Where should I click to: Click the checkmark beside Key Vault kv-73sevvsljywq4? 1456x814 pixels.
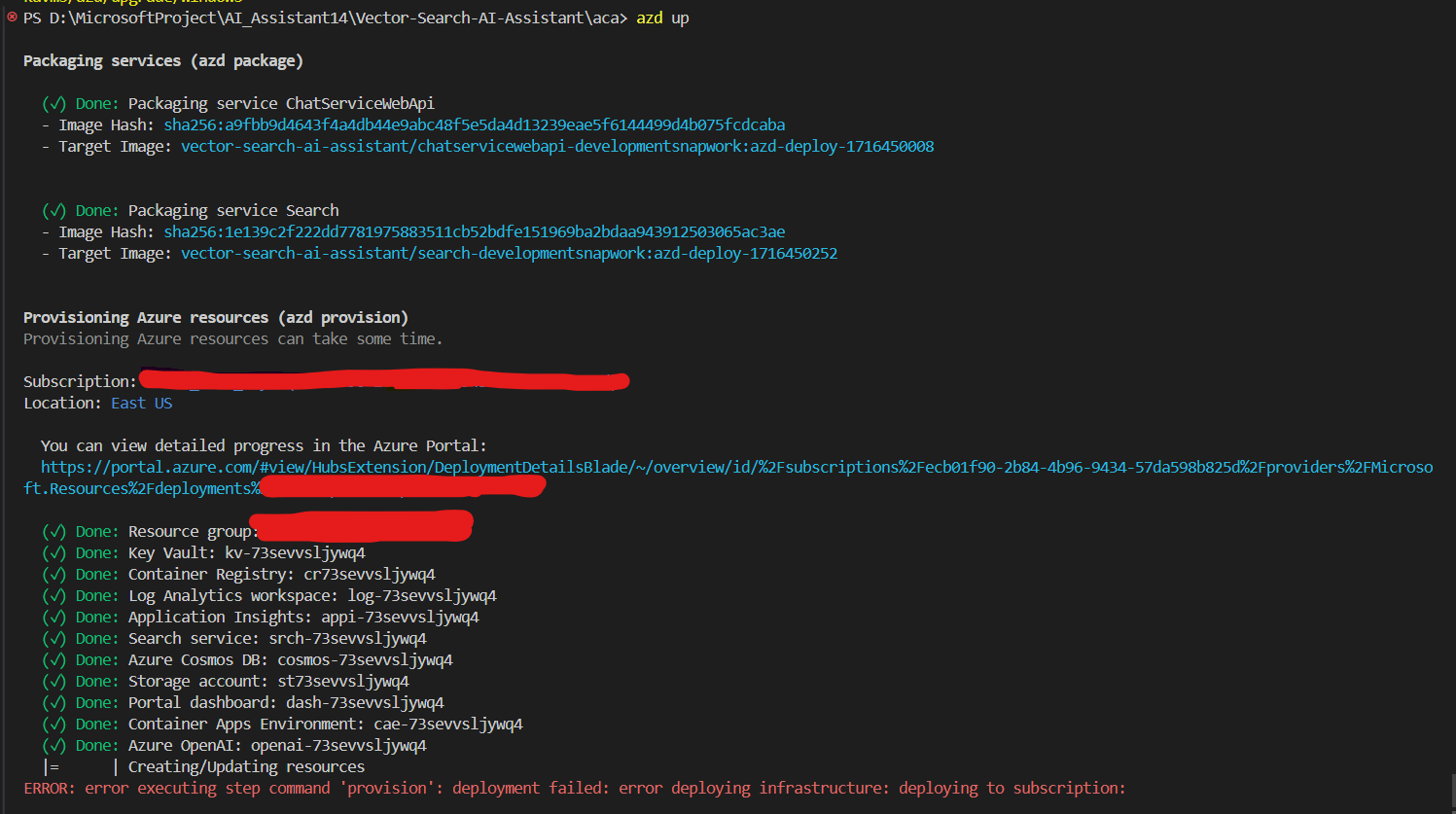[53, 552]
